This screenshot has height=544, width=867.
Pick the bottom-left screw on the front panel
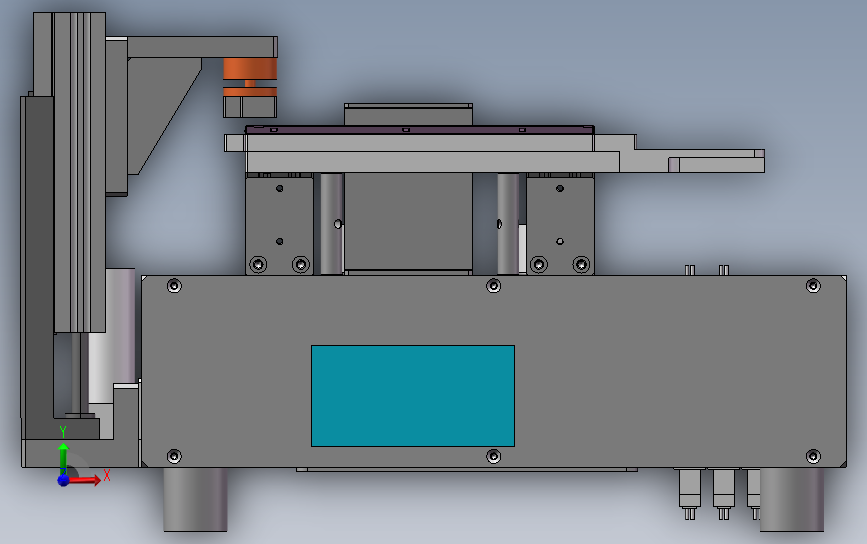point(174,456)
